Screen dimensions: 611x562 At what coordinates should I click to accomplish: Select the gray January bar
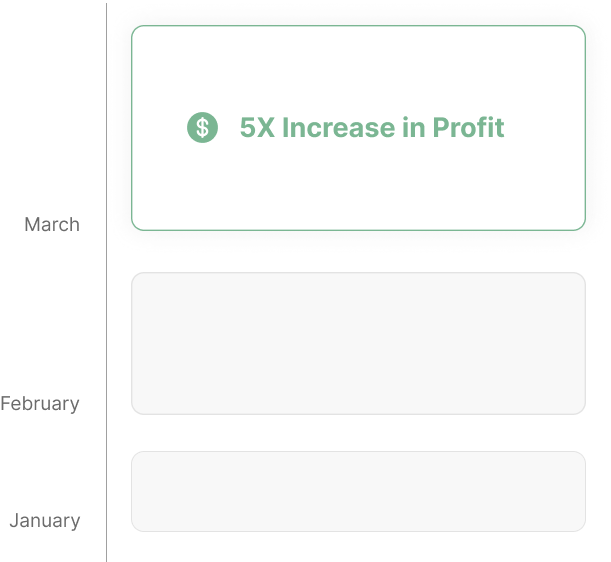pos(358,491)
